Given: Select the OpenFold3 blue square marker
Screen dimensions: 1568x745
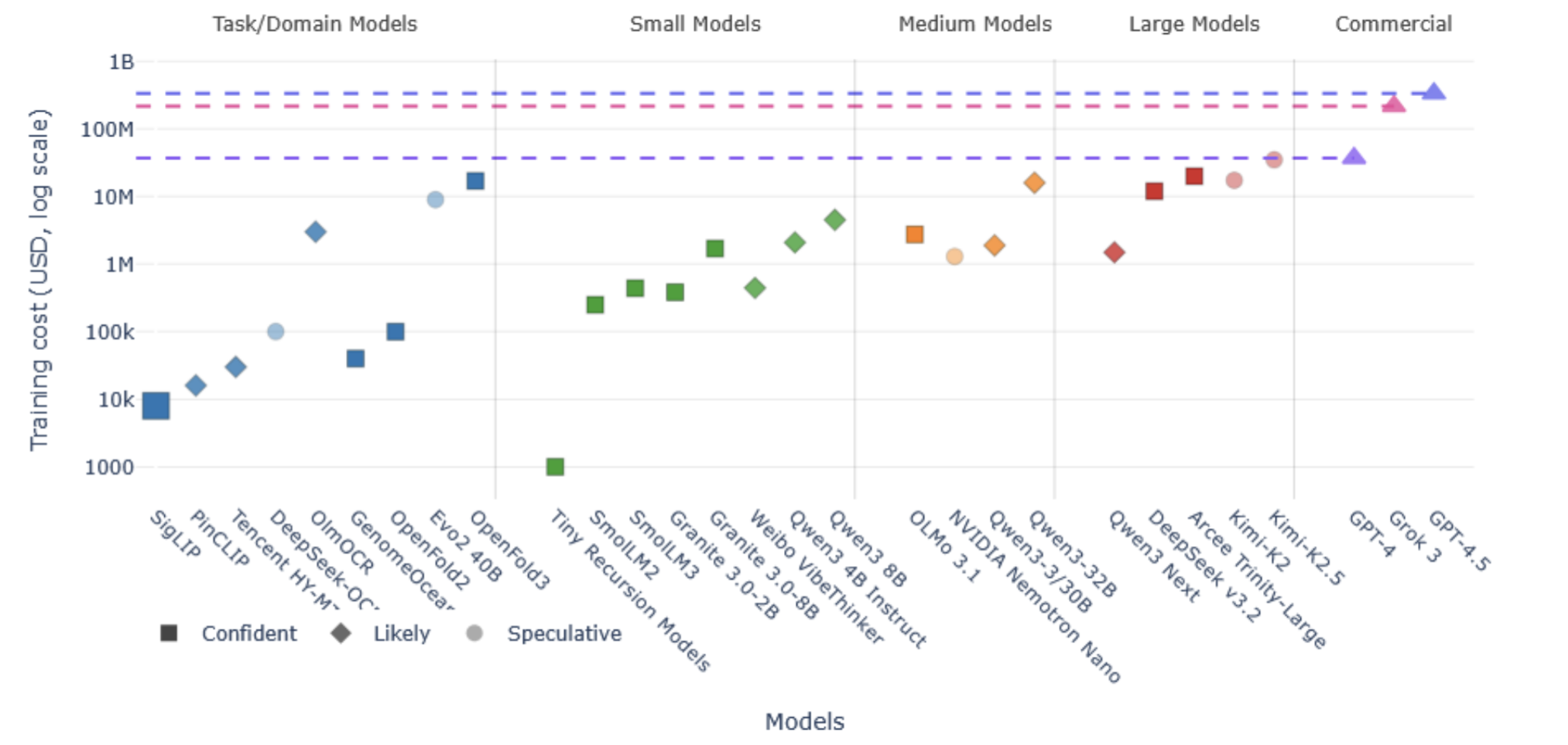Looking at the screenshot, I should [x=475, y=181].
